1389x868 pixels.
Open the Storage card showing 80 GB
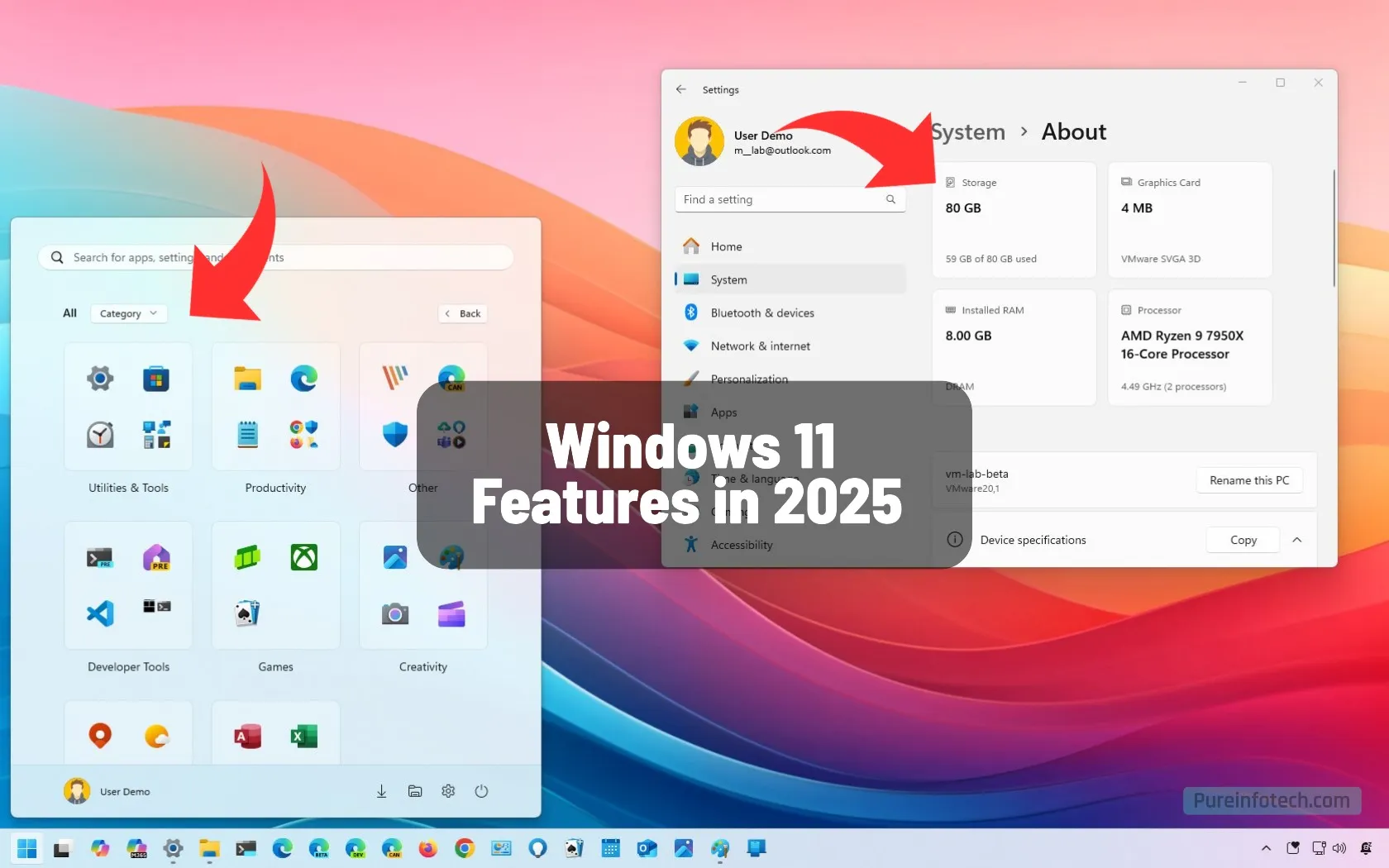click(1014, 219)
